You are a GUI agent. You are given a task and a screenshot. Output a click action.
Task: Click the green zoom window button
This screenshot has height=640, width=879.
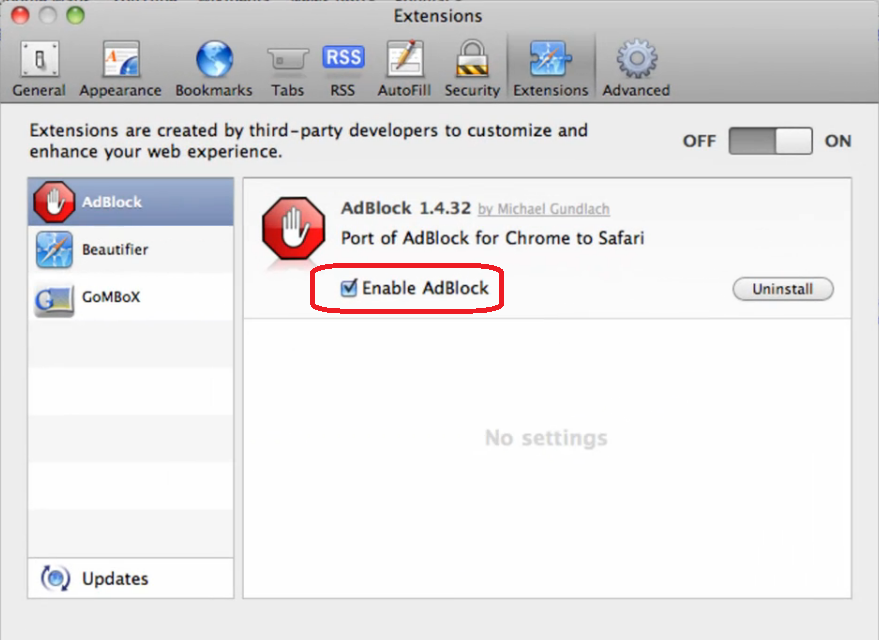(x=75, y=16)
